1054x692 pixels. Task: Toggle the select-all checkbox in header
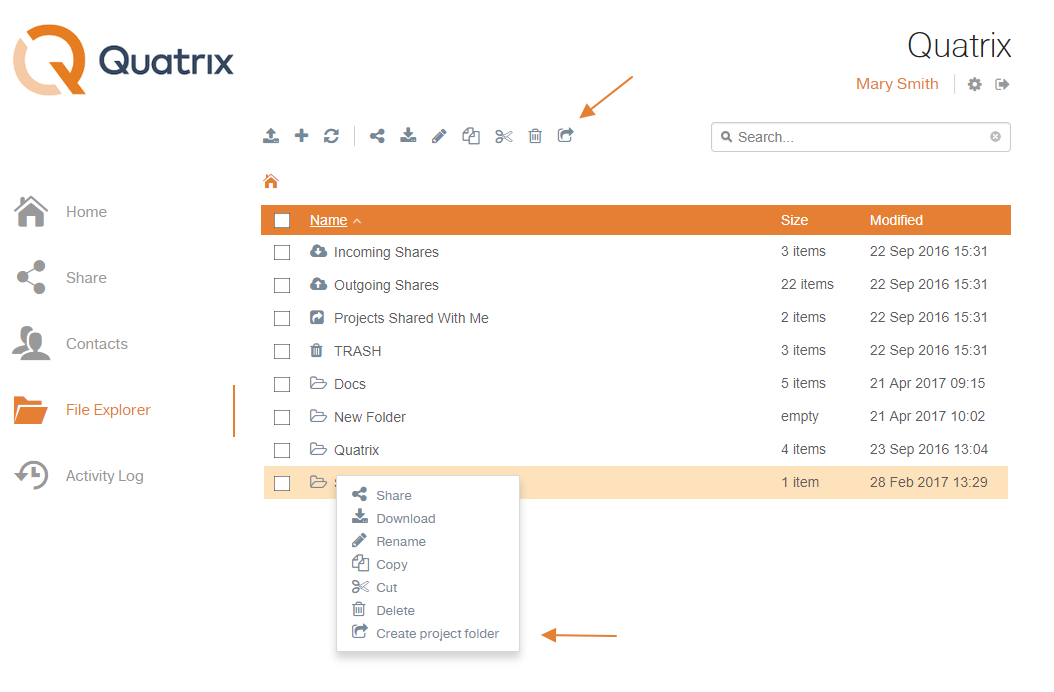click(x=282, y=220)
